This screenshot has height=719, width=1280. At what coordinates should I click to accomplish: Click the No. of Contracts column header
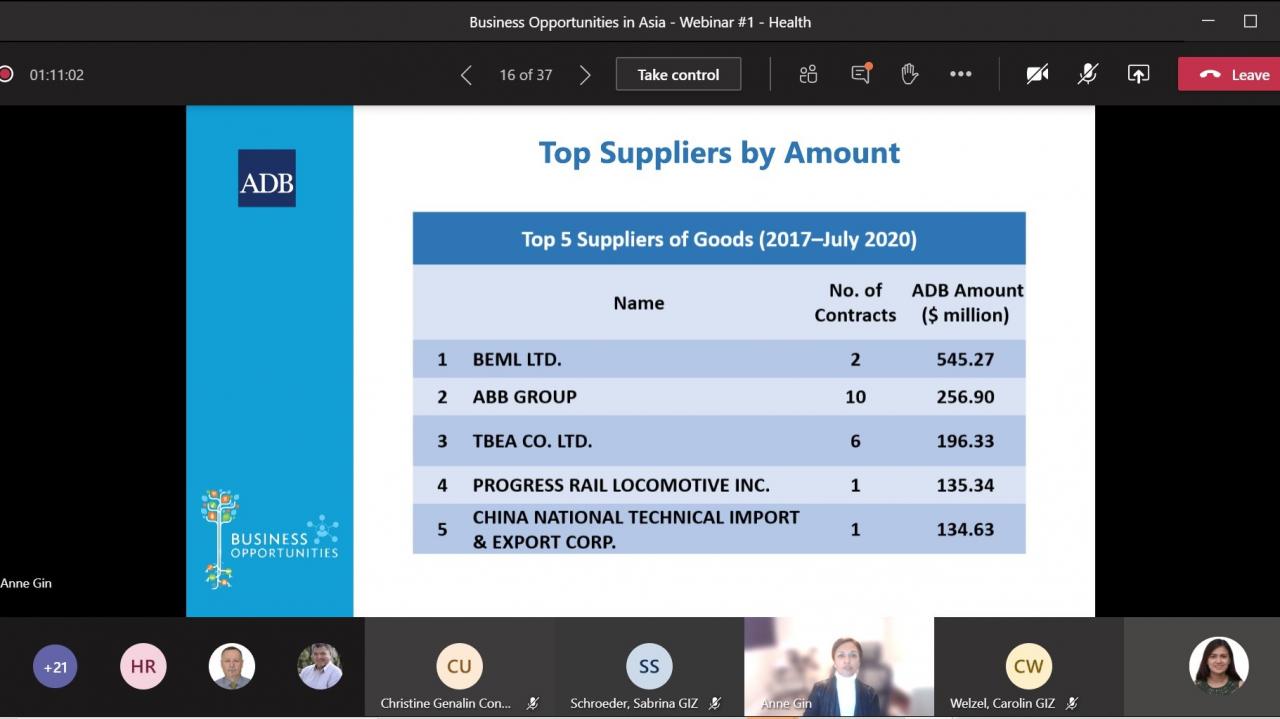(855, 302)
